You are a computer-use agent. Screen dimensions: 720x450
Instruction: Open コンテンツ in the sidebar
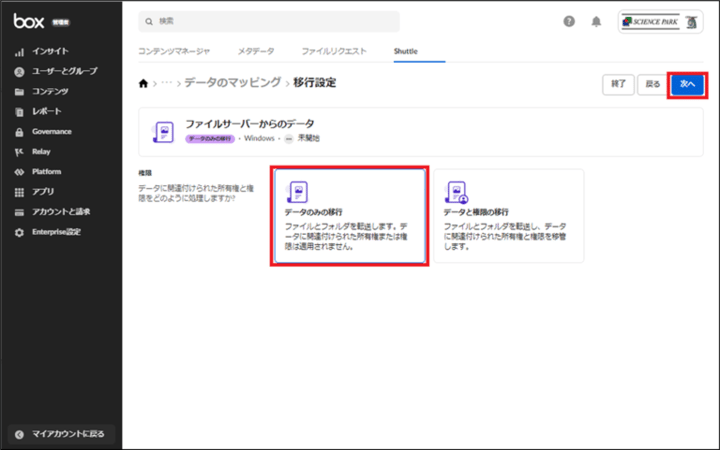50,92
